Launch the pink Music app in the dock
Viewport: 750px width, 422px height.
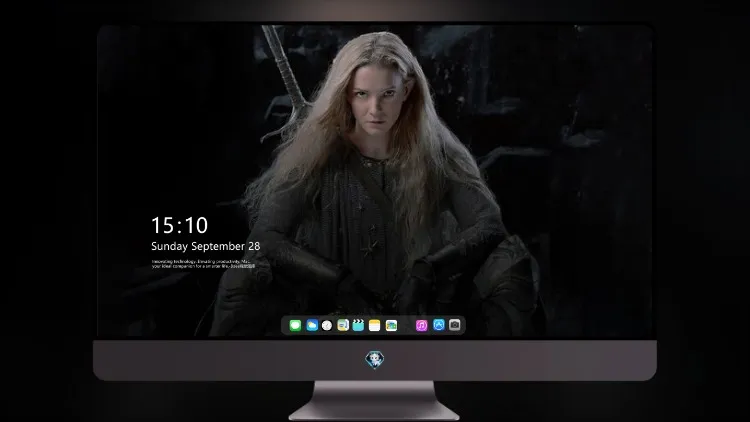coord(421,325)
